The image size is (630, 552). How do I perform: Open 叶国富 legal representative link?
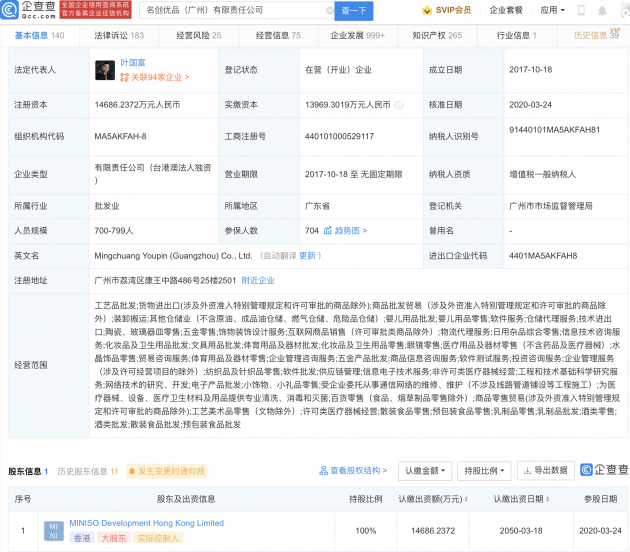point(133,63)
